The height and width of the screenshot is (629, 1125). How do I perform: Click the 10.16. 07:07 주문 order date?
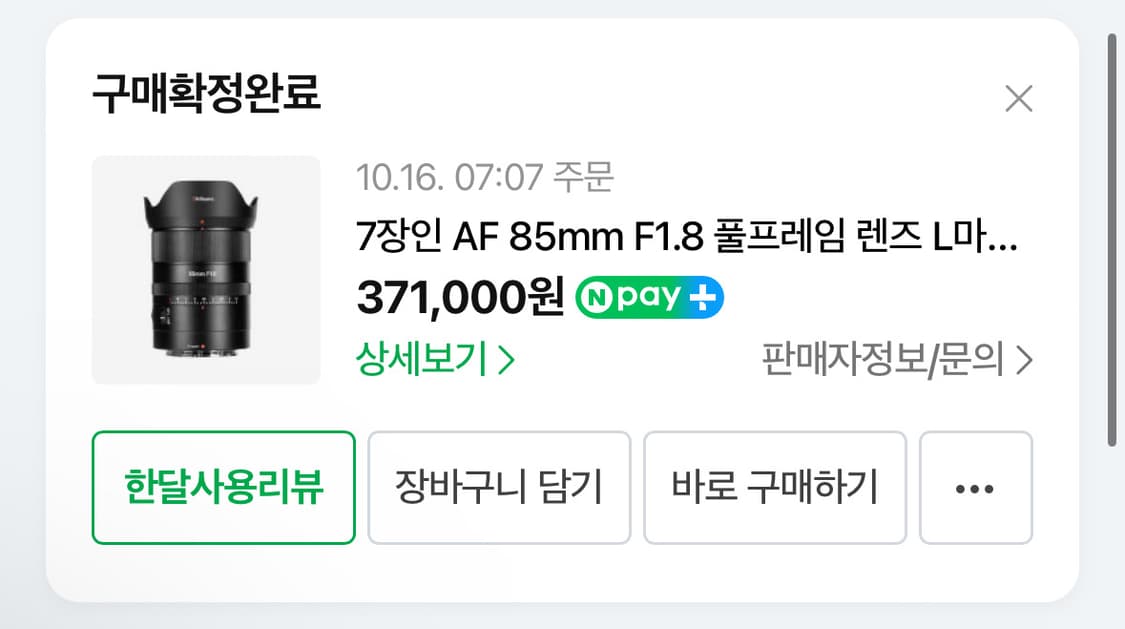point(484,179)
